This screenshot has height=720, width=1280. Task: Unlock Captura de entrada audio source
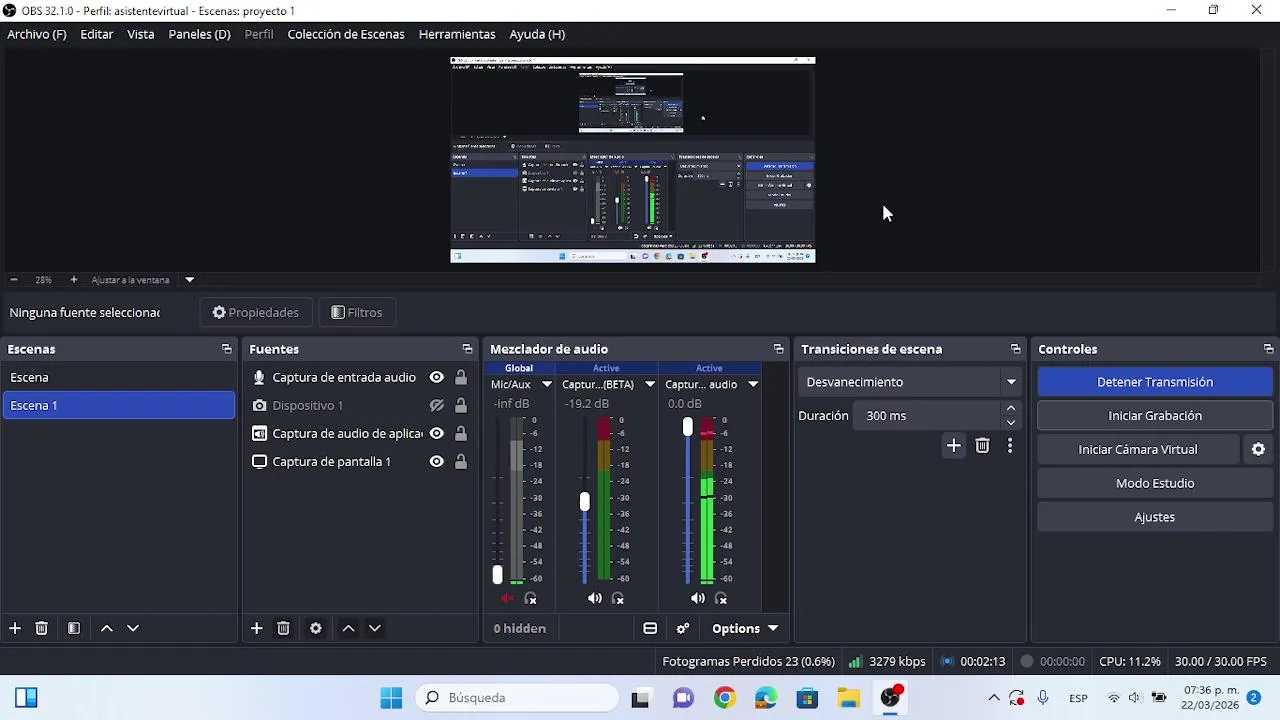(461, 377)
